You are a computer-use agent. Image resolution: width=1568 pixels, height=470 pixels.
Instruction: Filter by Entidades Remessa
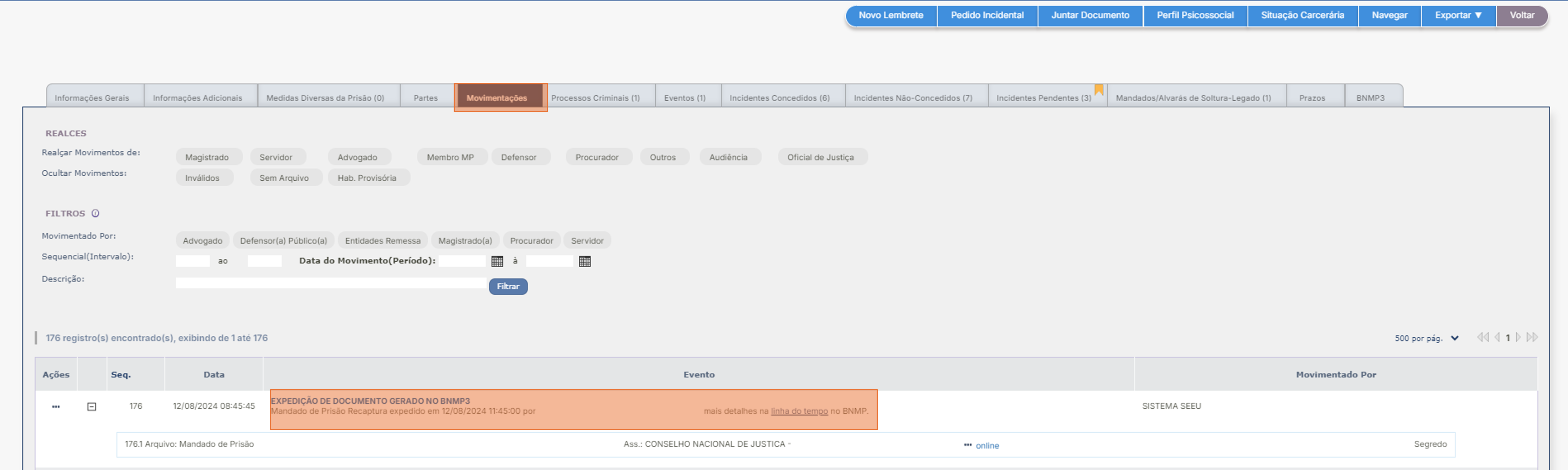tap(383, 241)
